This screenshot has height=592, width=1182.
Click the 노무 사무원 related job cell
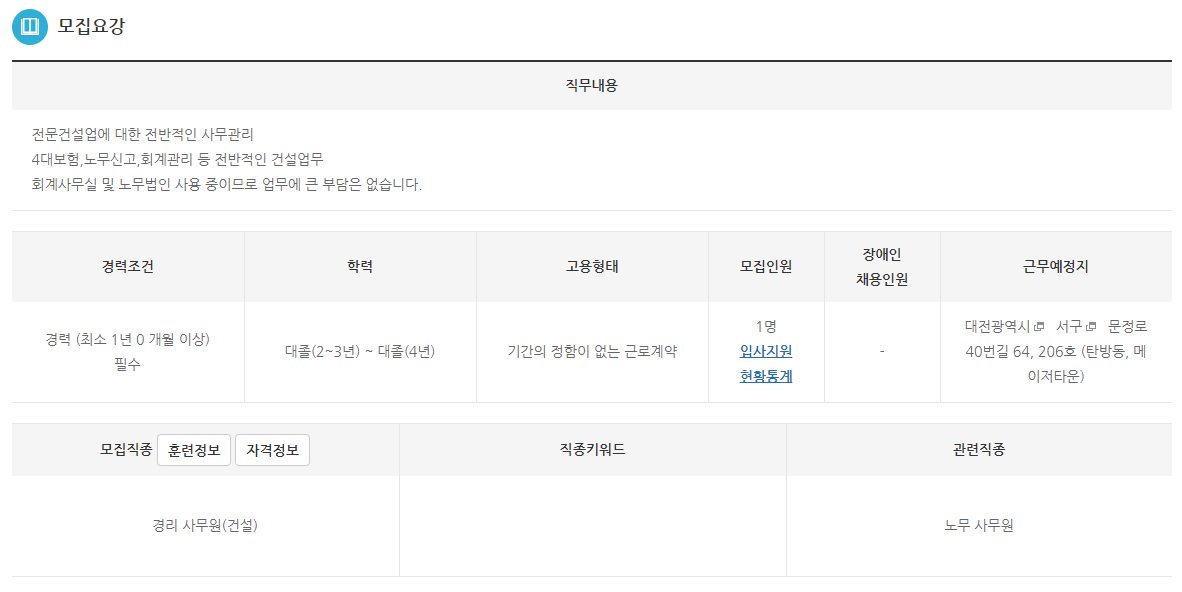pyautogui.click(x=979, y=525)
